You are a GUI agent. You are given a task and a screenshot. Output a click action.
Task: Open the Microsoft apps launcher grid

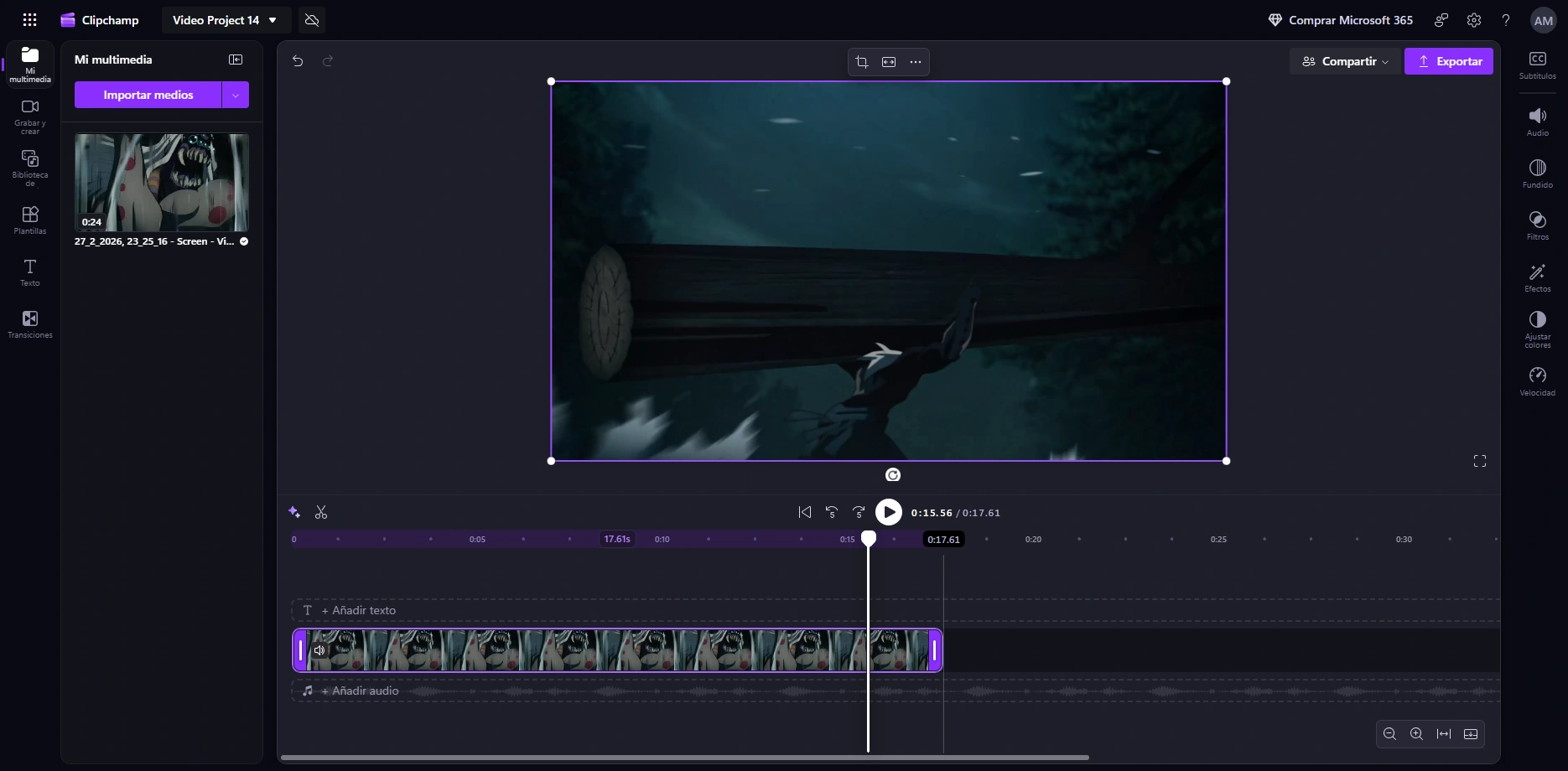29,20
